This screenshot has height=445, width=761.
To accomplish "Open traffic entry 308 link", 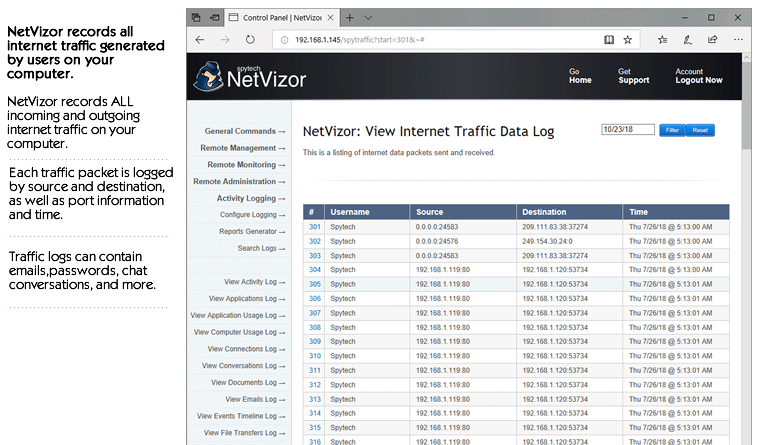I will click(314, 328).
